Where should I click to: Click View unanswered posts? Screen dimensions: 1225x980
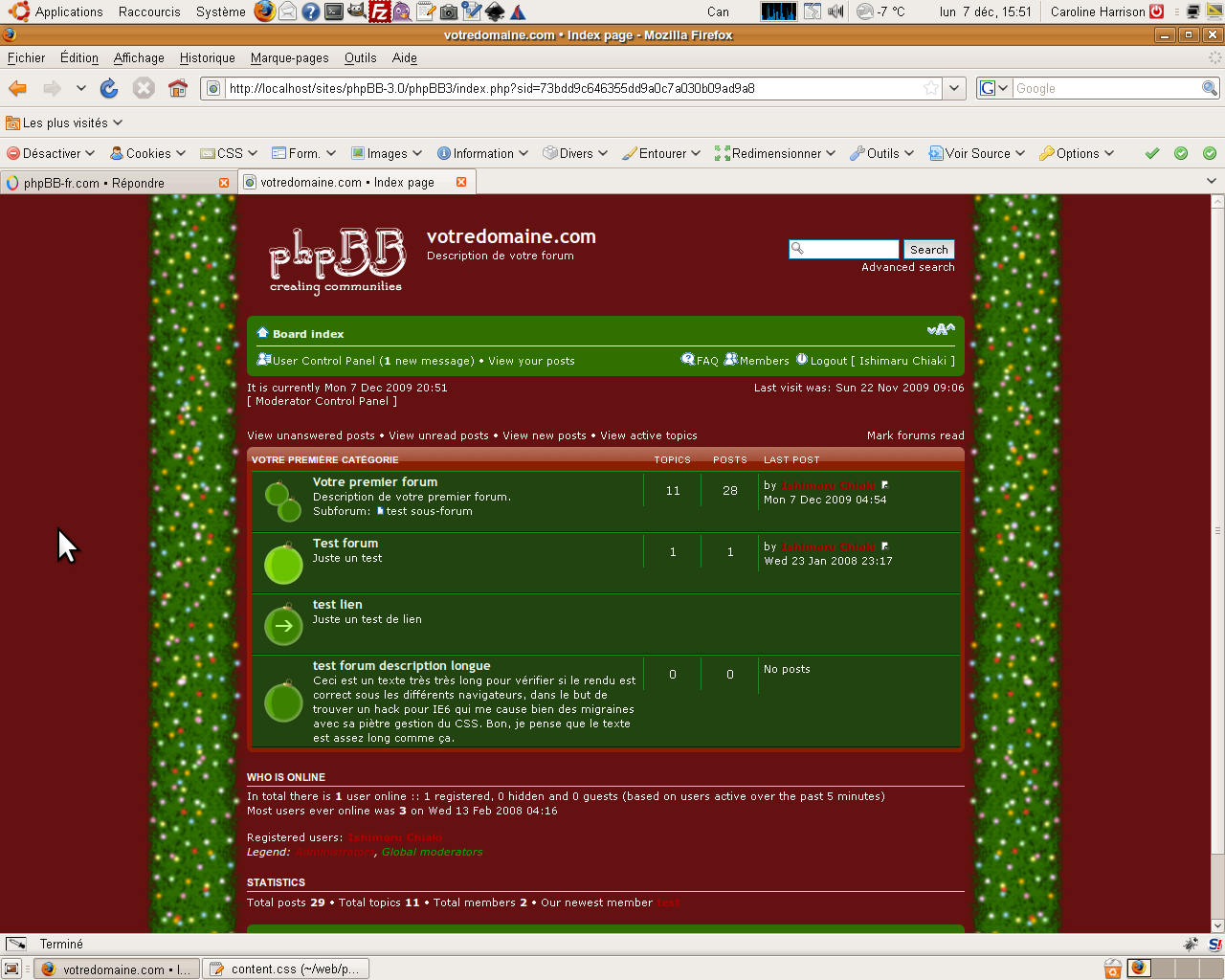(x=311, y=435)
